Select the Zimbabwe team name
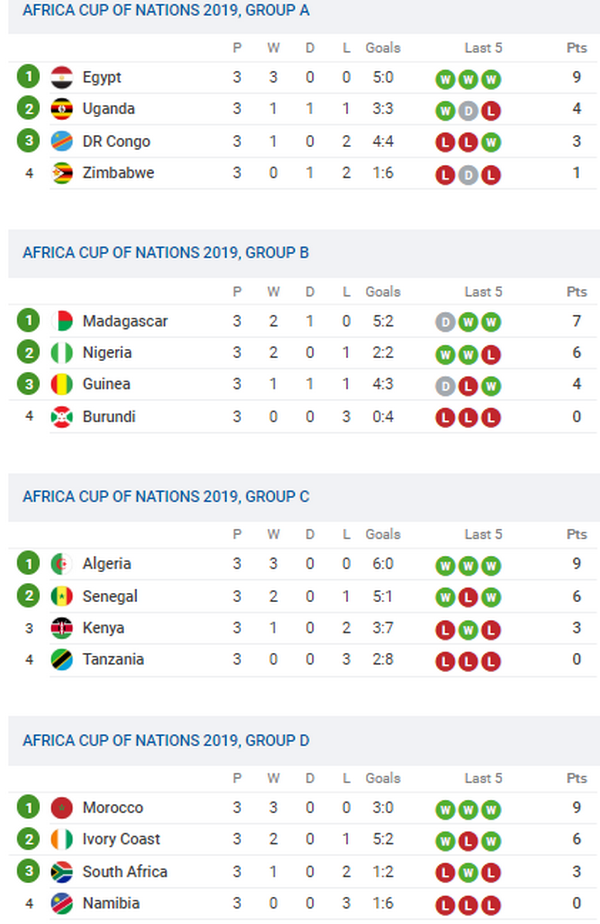The image size is (600, 924). point(118,173)
